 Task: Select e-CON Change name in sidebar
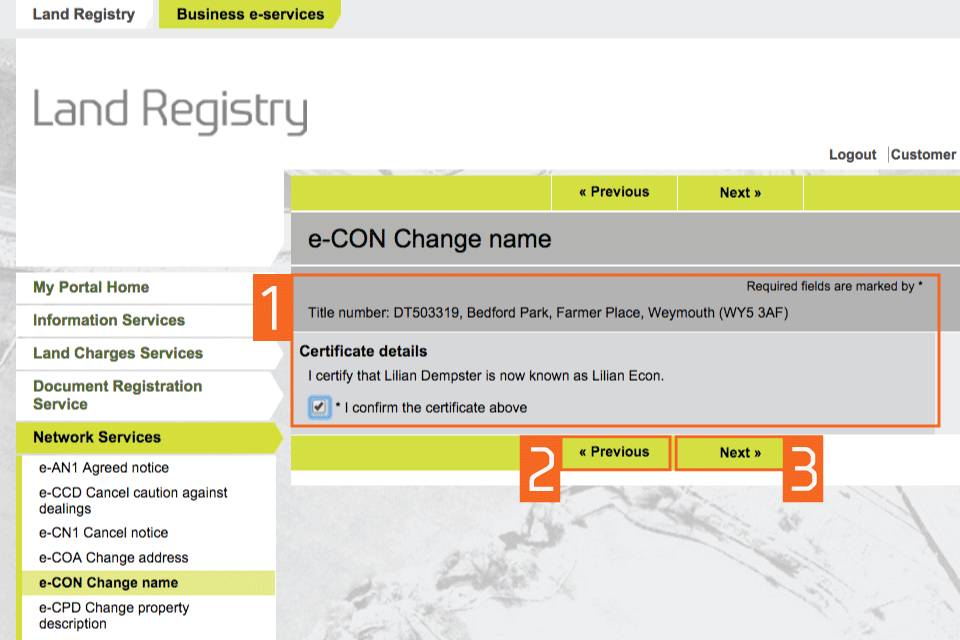[x=148, y=583]
